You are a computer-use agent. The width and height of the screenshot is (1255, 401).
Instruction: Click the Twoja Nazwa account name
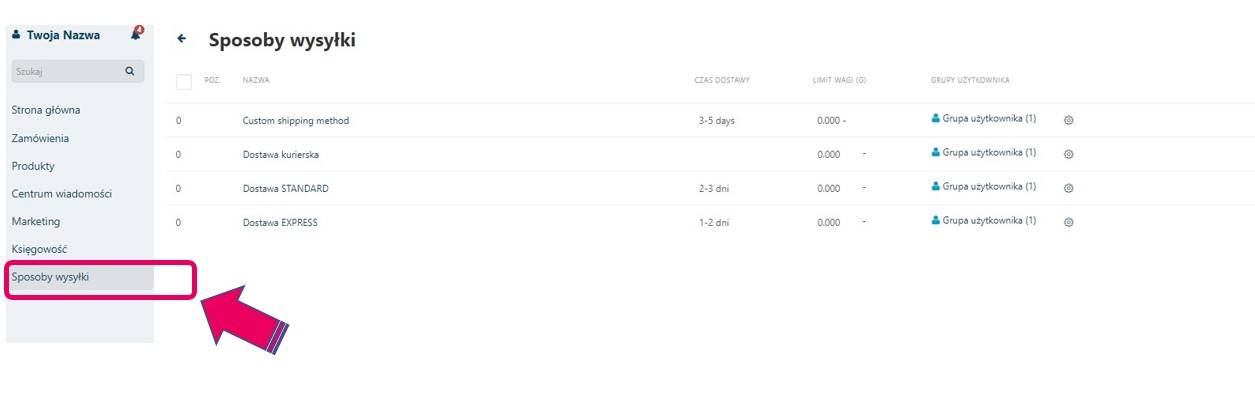(x=62, y=35)
